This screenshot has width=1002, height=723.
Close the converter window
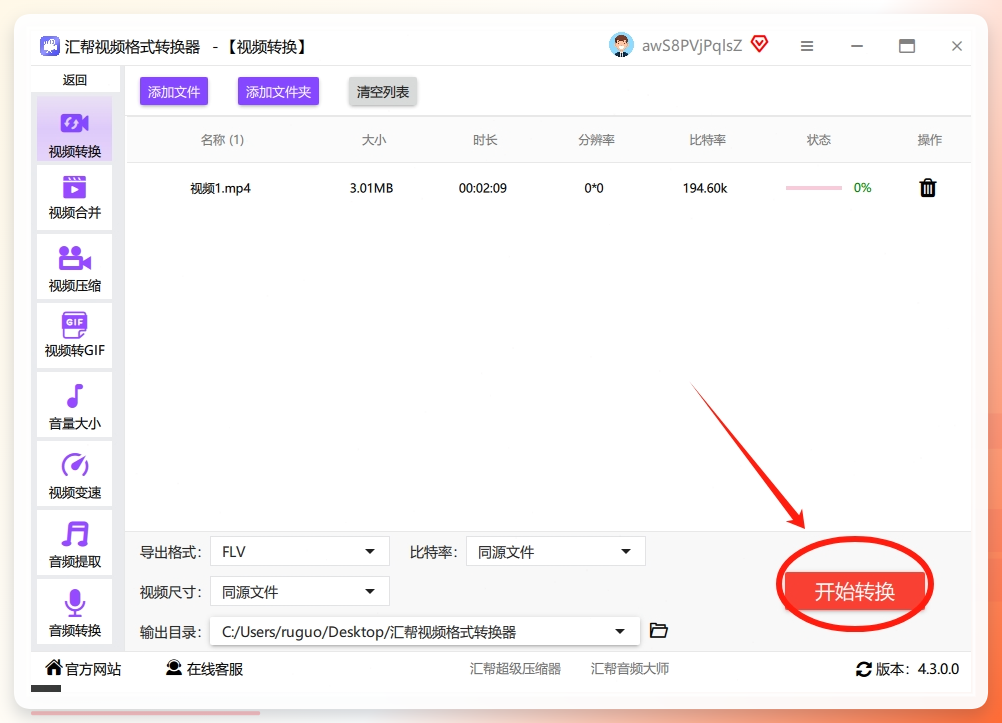pyautogui.click(x=957, y=46)
